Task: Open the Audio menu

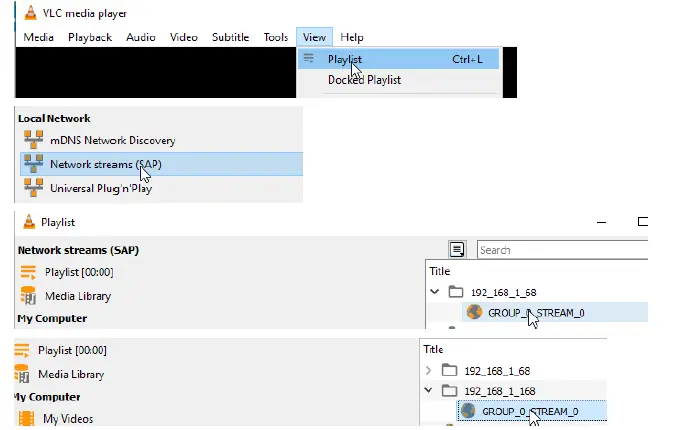Action: pyautogui.click(x=140, y=38)
